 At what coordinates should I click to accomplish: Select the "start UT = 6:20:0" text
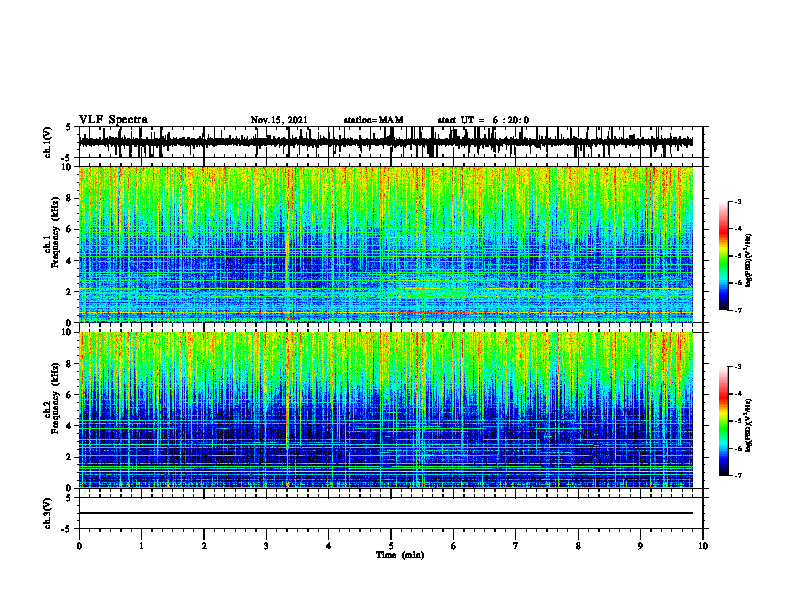(483, 120)
